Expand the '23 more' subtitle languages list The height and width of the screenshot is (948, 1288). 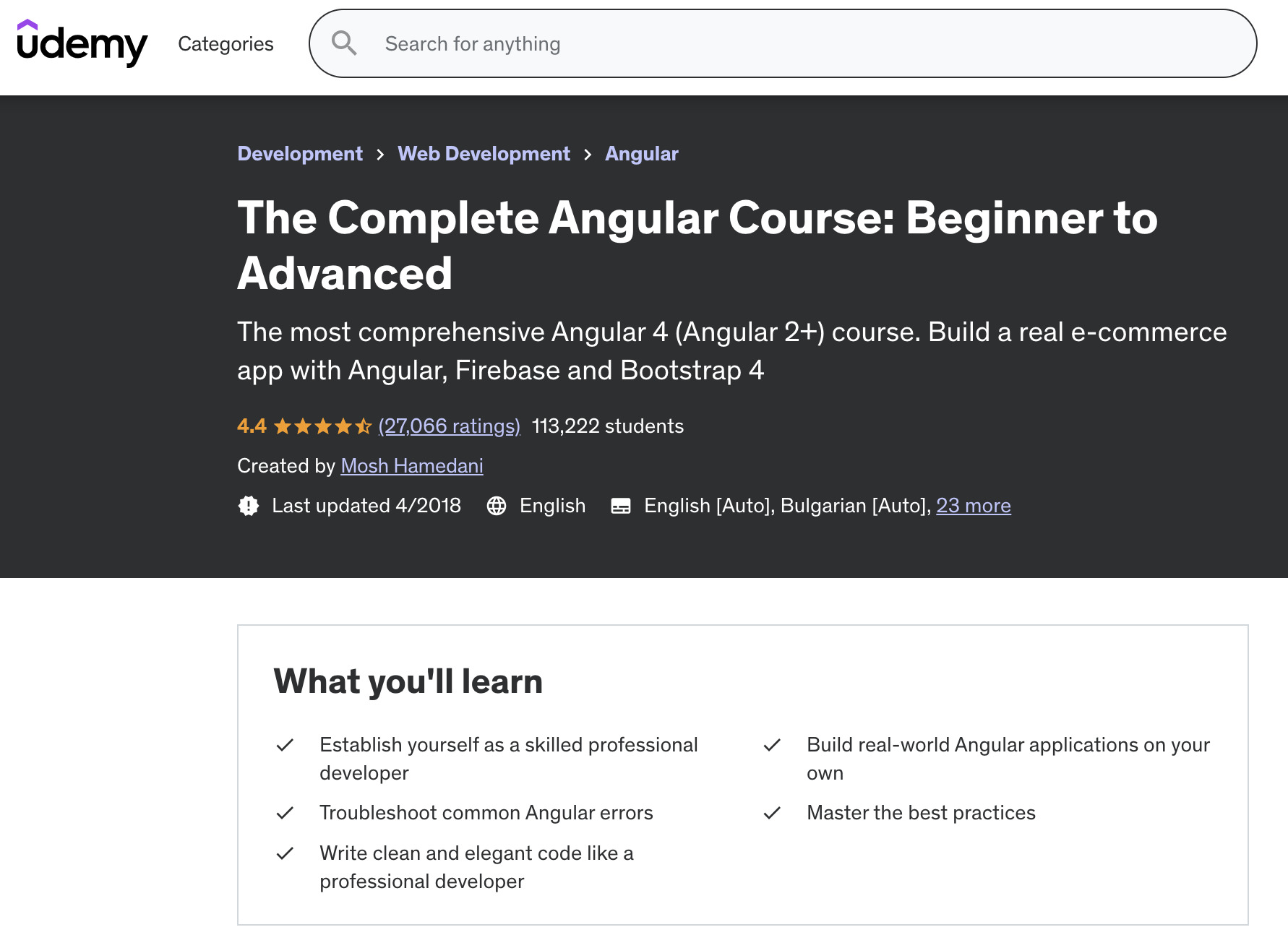(x=974, y=506)
